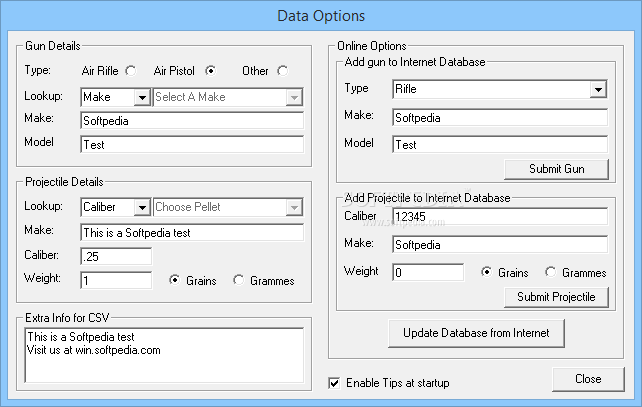Click the Submit Gun button
Image resolution: width=642 pixels, height=407 pixels.
pyautogui.click(x=557, y=169)
